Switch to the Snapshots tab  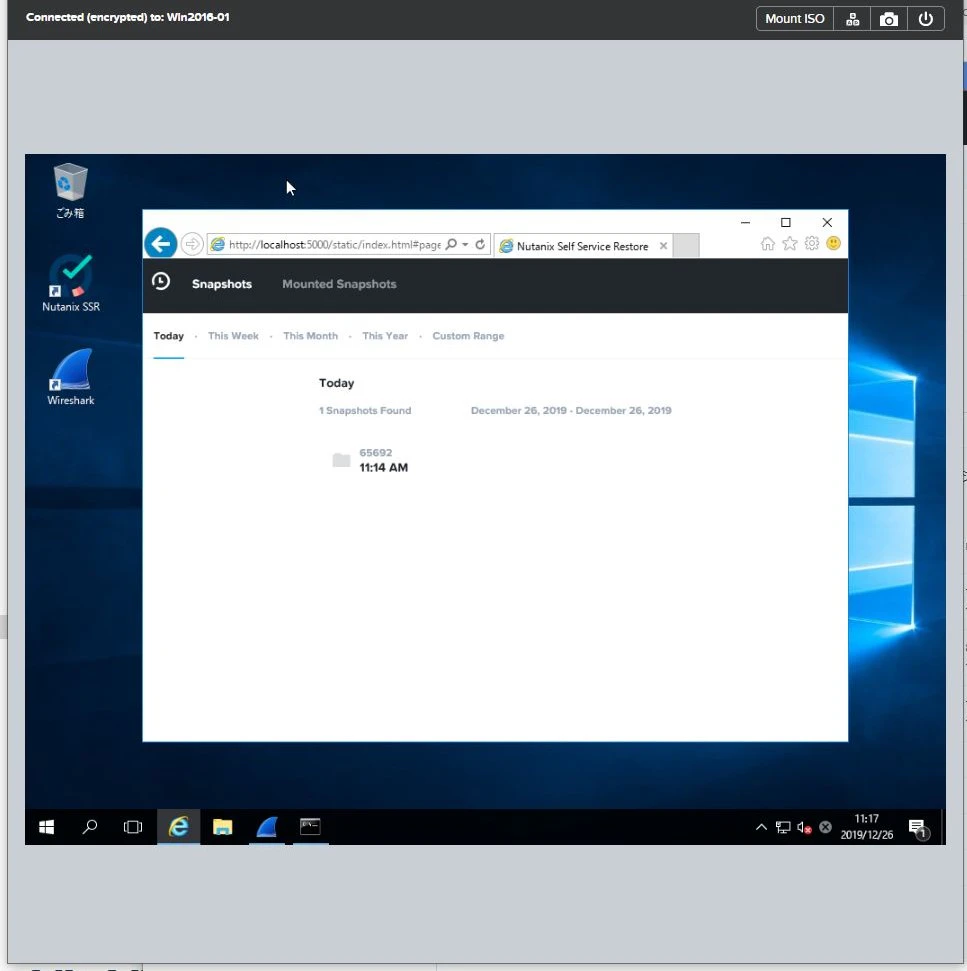point(222,284)
